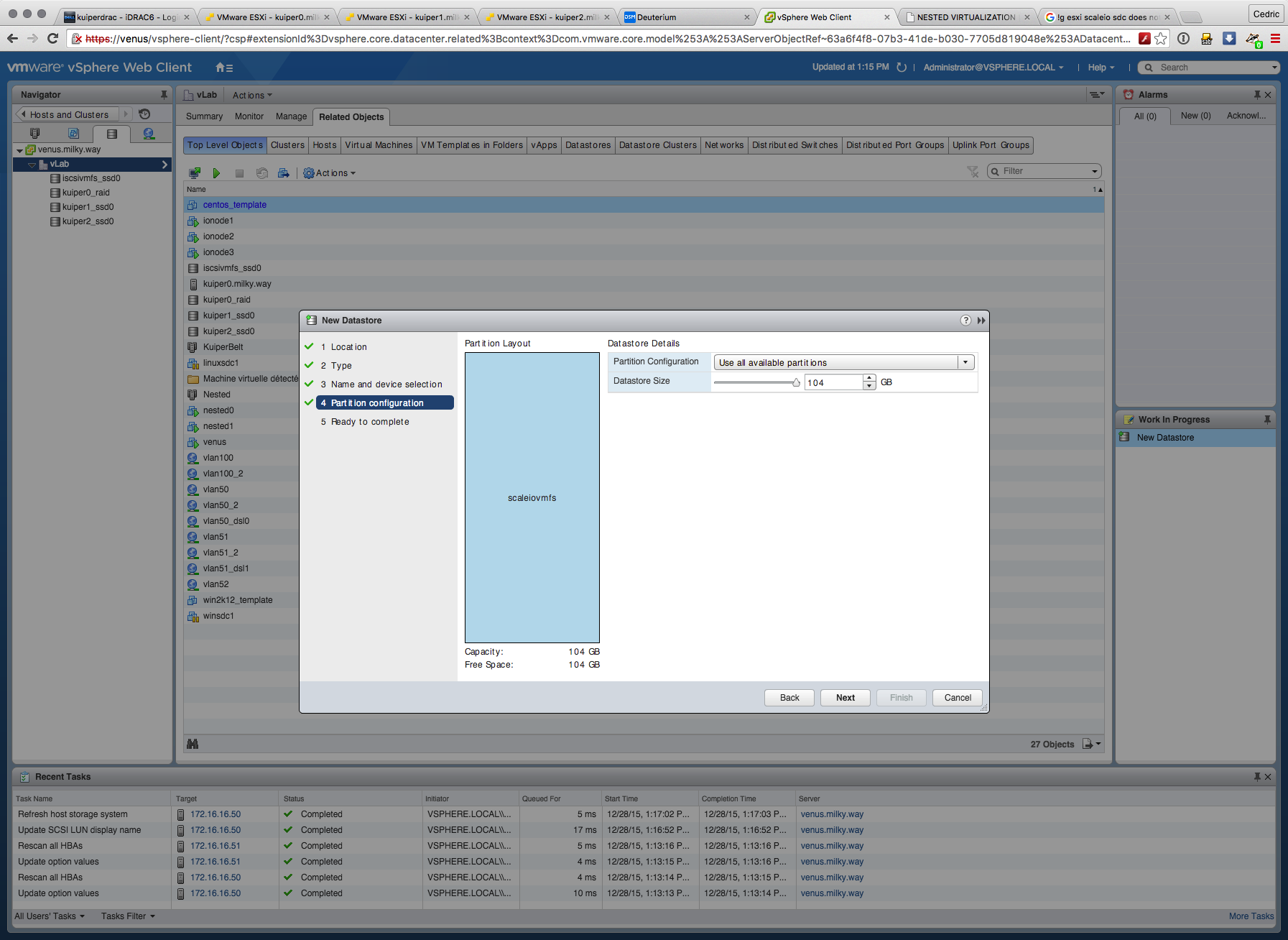The width and height of the screenshot is (1288, 940).
Task: Collapse the venus.milky.way tree node
Action: click(x=19, y=150)
